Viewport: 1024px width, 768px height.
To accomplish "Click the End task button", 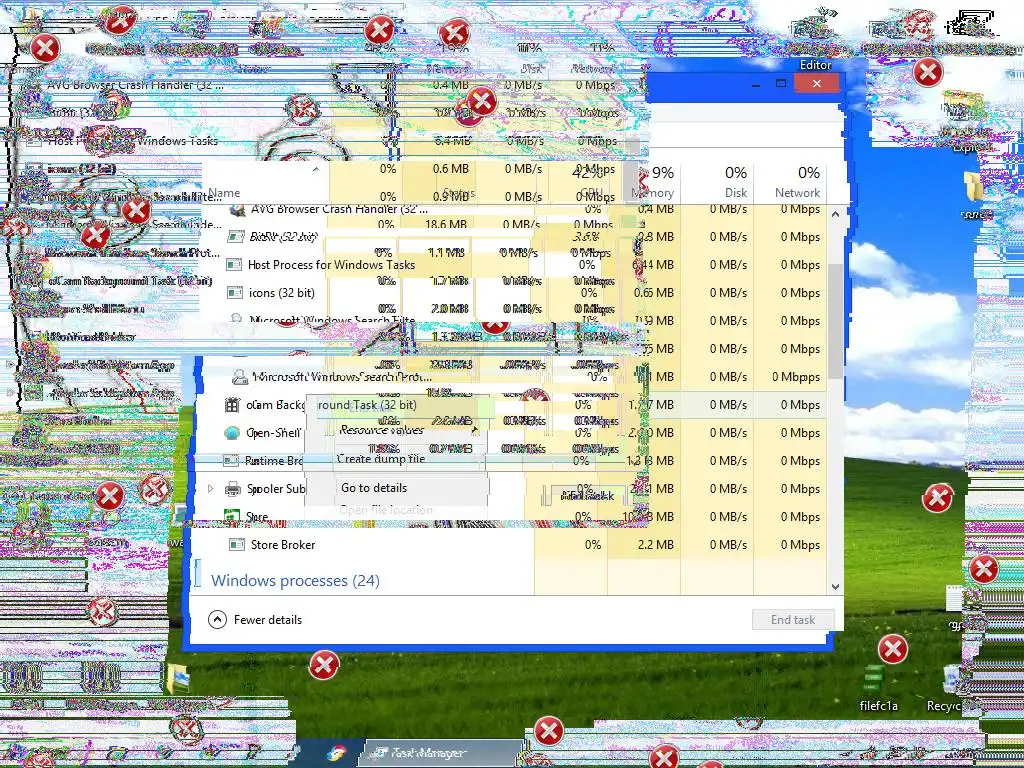I will pyautogui.click(x=793, y=620).
